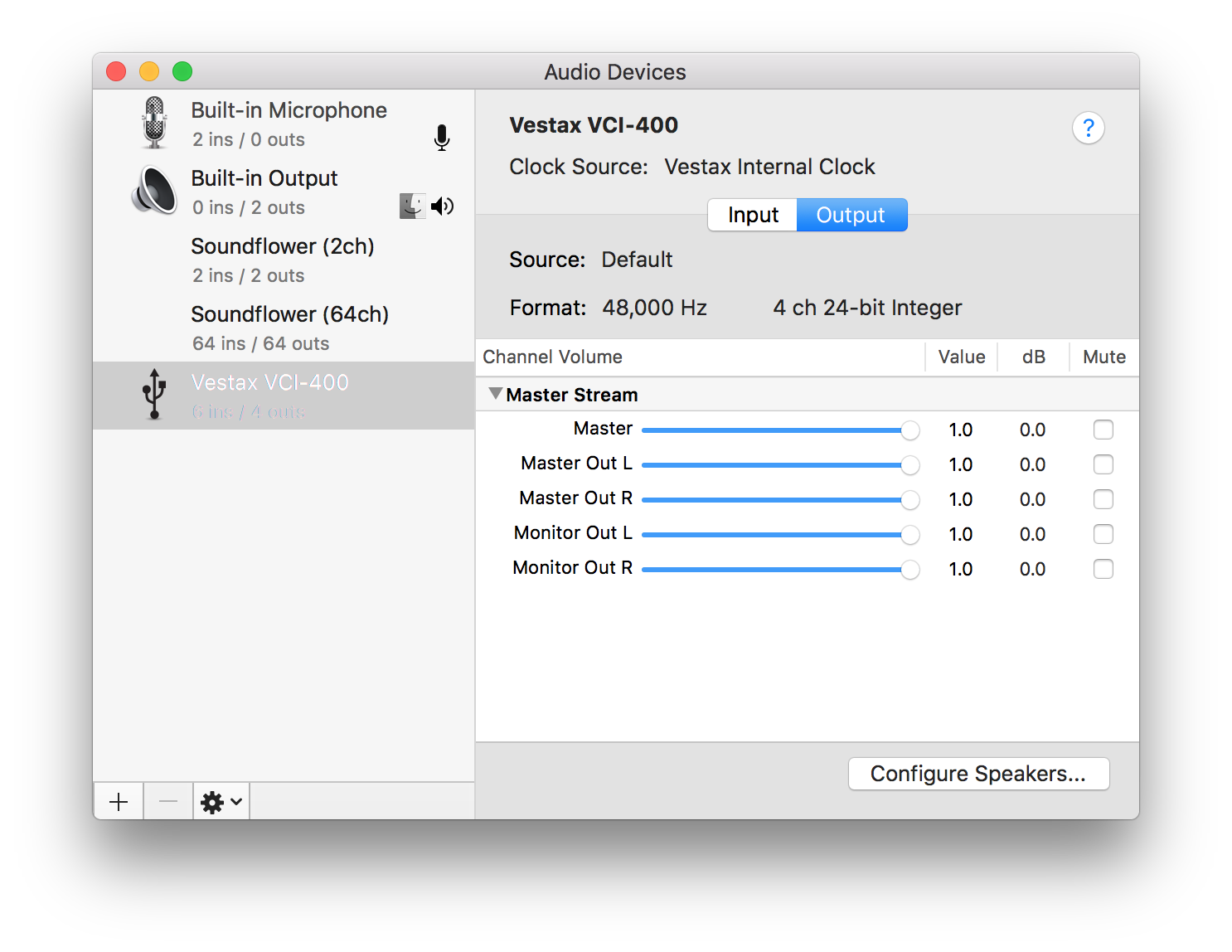The width and height of the screenshot is (1232, 952).
Task: Click the Built-in Output speaker icon
Action: [154, 191]
